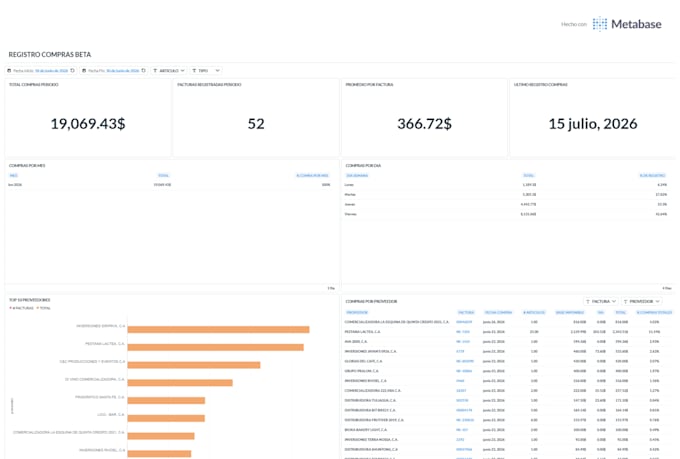The width and height of the screenshot is (680, 459).
Task: Sort by PROVEEDOR column header
Action: point(357,312)
